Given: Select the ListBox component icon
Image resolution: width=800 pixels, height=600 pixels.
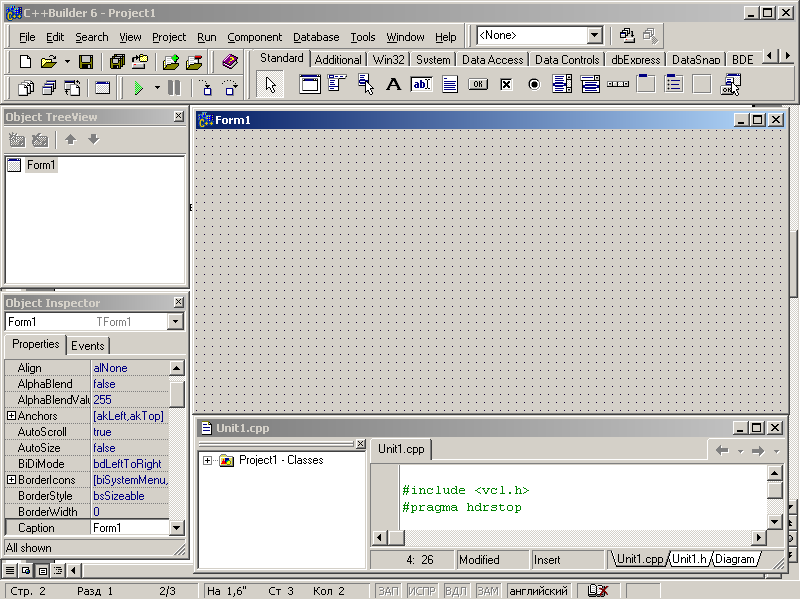Looking at the screenshot, I should tap(562, 84).
